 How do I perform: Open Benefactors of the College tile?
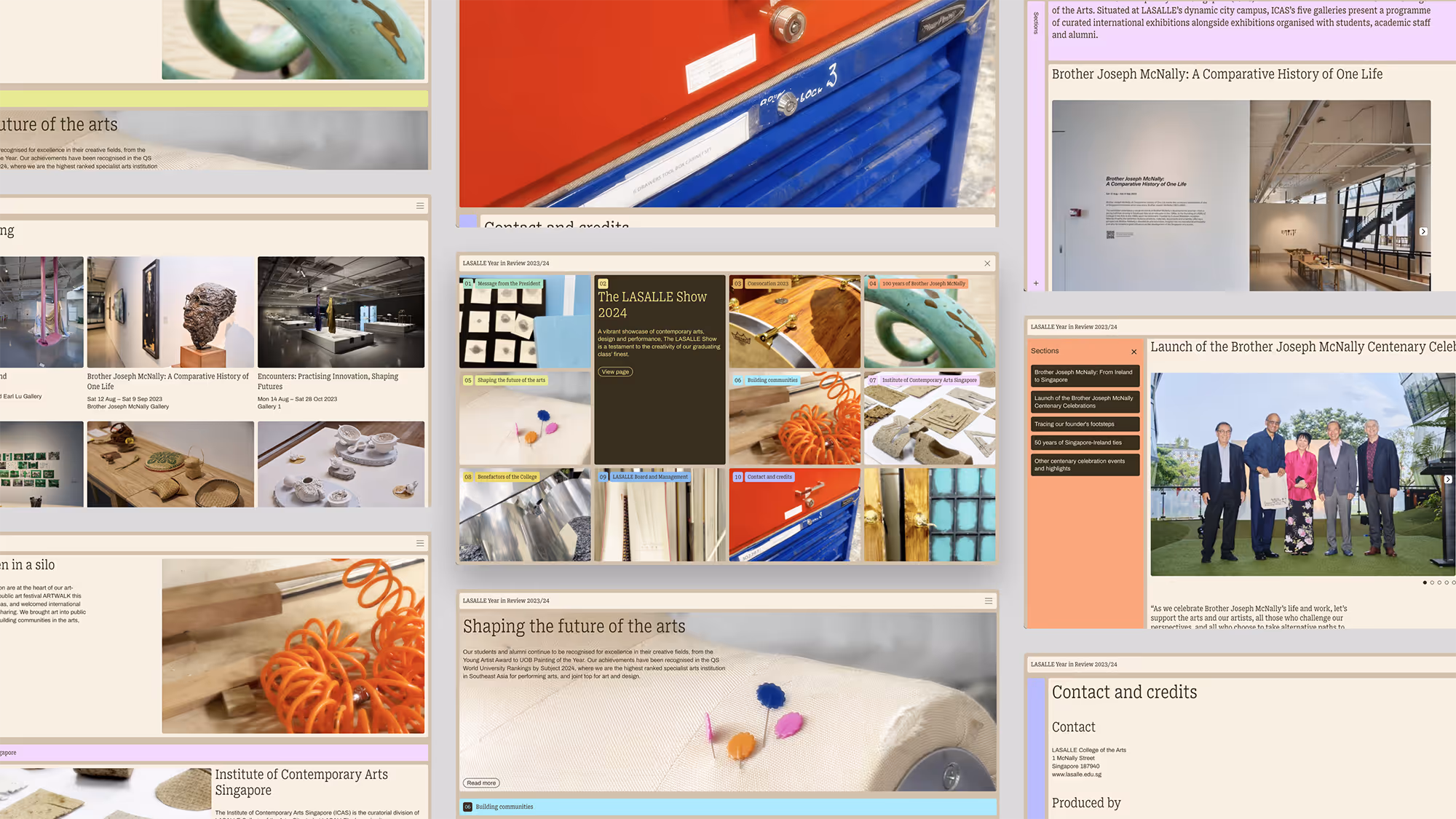click(x=524, y=515)
